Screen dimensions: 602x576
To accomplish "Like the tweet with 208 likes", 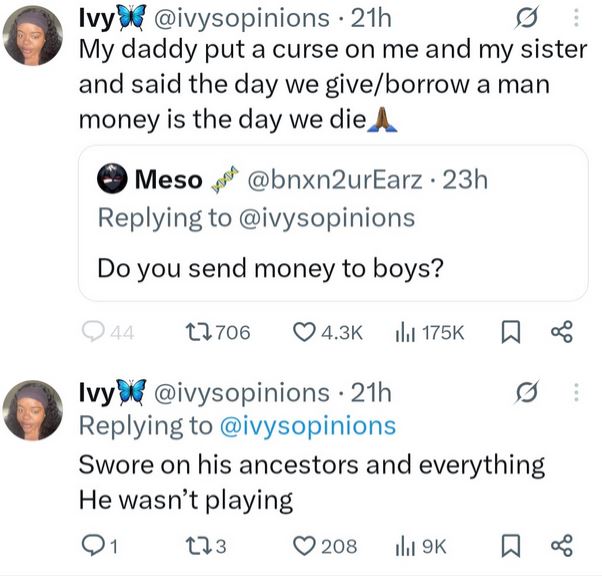I will click(304, 545).
